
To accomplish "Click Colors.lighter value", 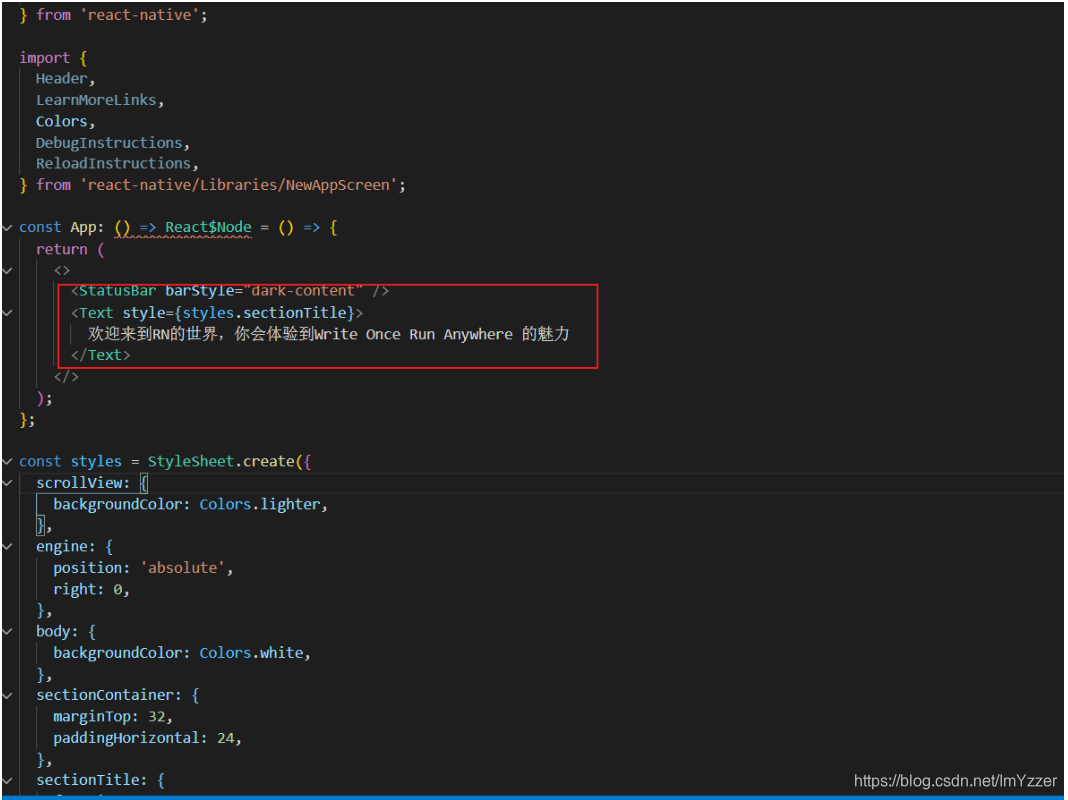I will click(x=260, y=505).
